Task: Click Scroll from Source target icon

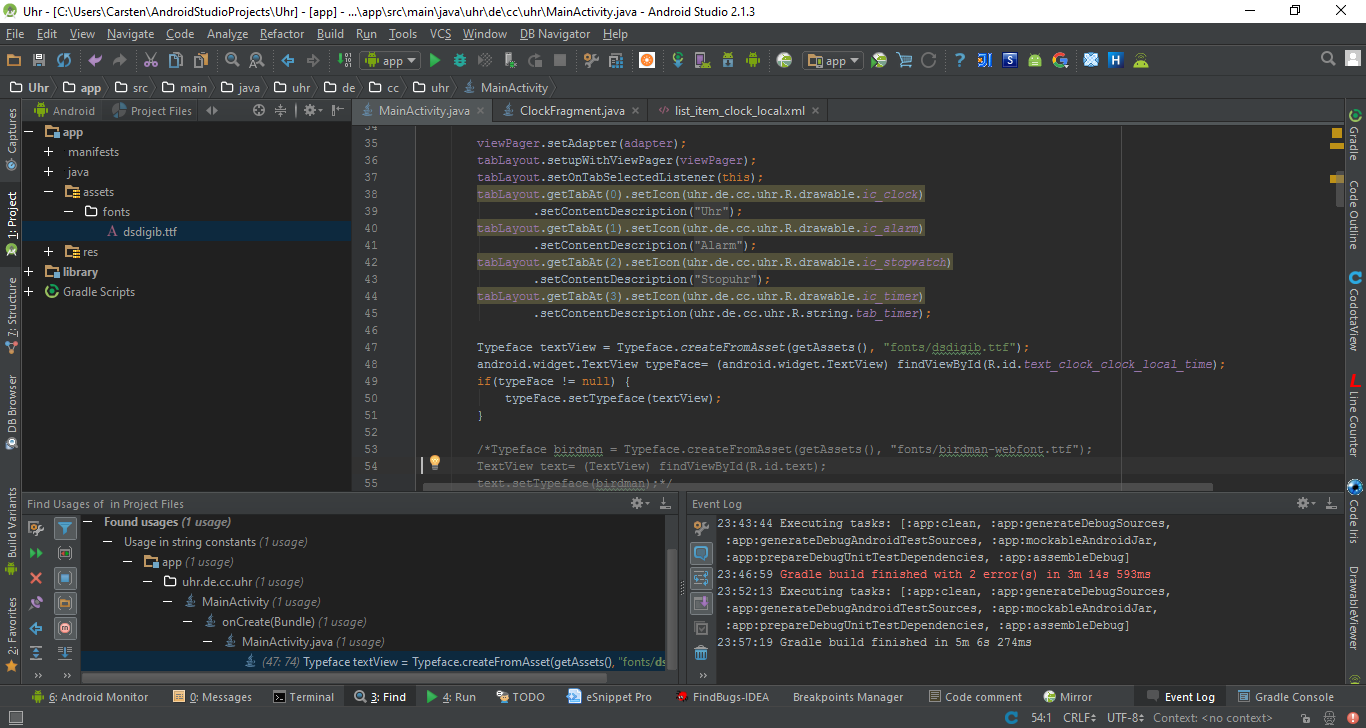Action: [259, 111]
